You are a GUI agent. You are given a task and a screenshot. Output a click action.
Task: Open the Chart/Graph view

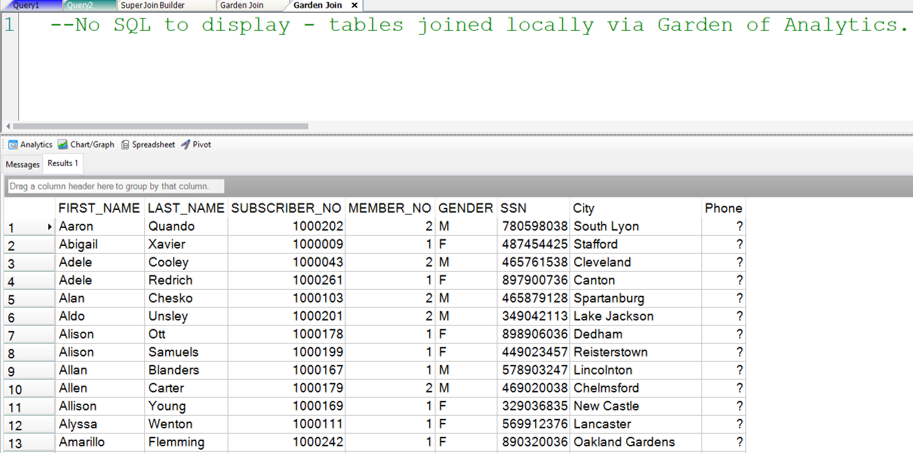86,145
